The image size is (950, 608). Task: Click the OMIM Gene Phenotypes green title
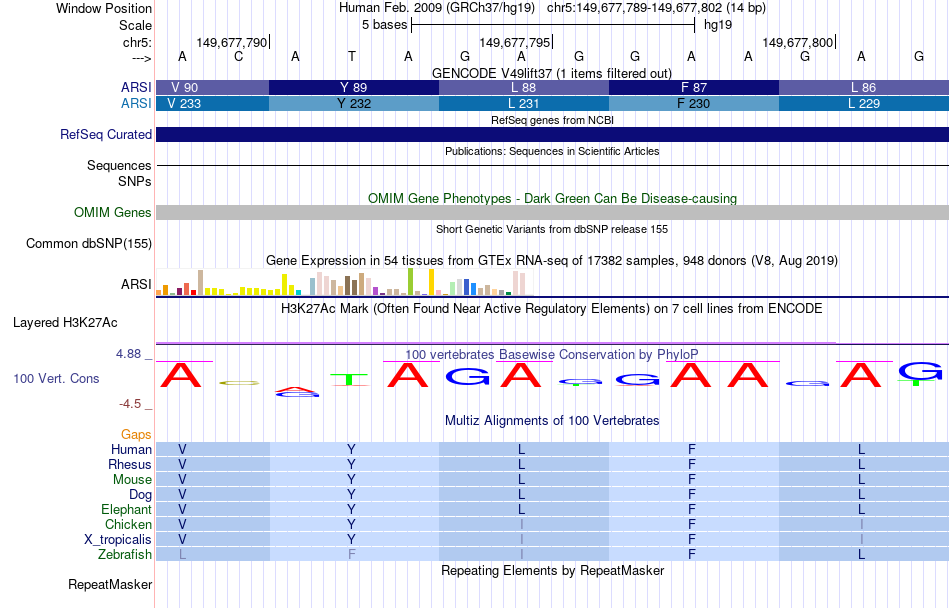tap(553, 199)
